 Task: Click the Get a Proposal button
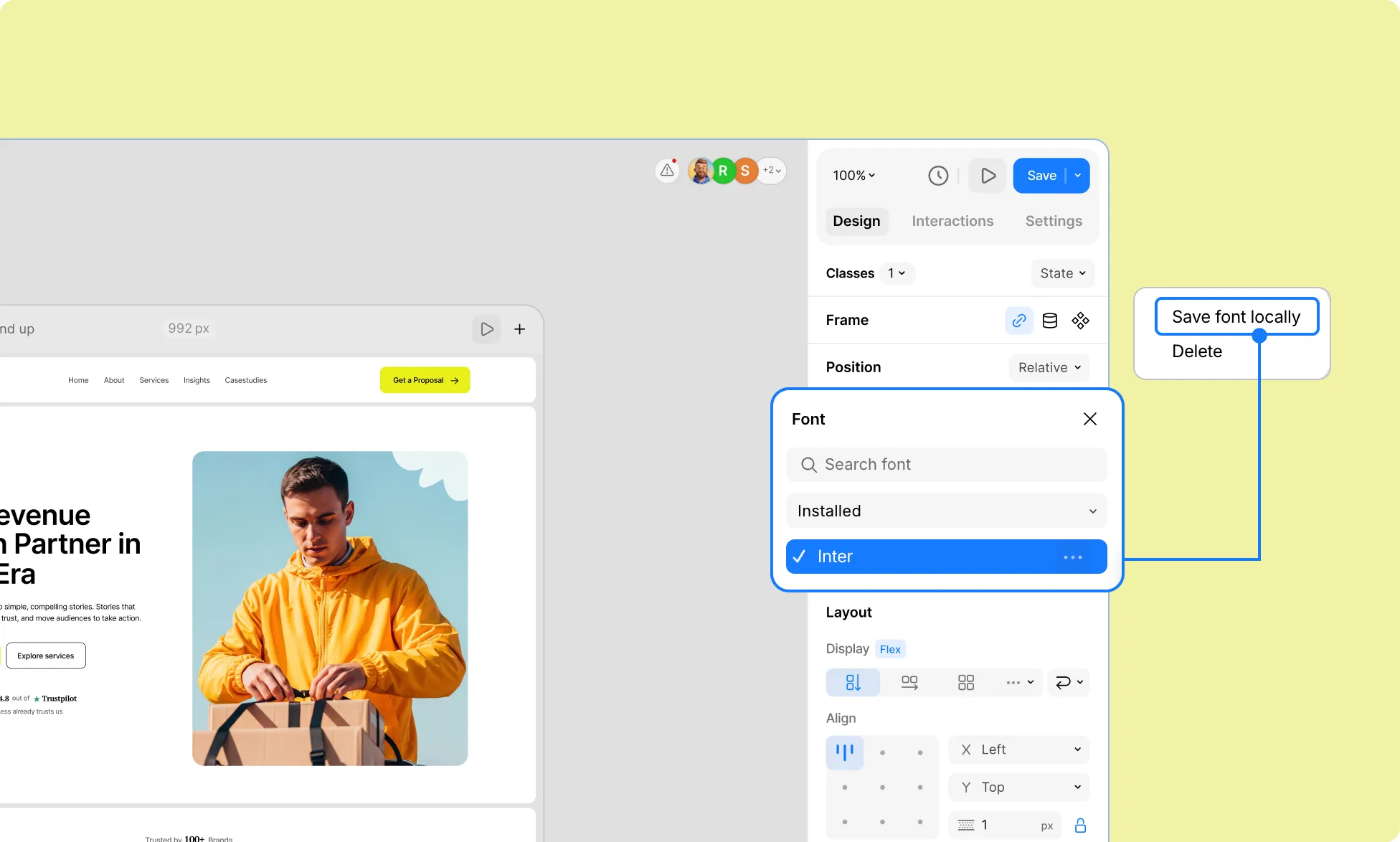(x=425, y=381)
